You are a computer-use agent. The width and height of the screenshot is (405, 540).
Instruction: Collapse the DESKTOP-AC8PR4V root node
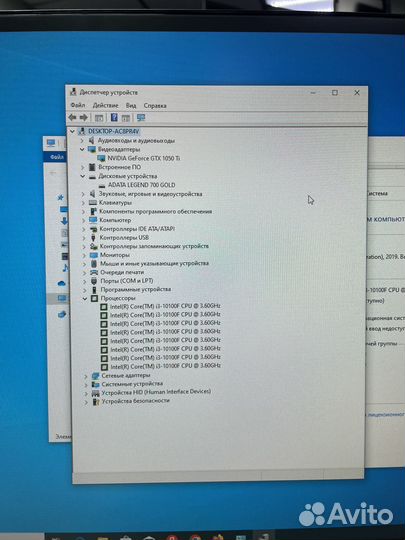[72, 132]
